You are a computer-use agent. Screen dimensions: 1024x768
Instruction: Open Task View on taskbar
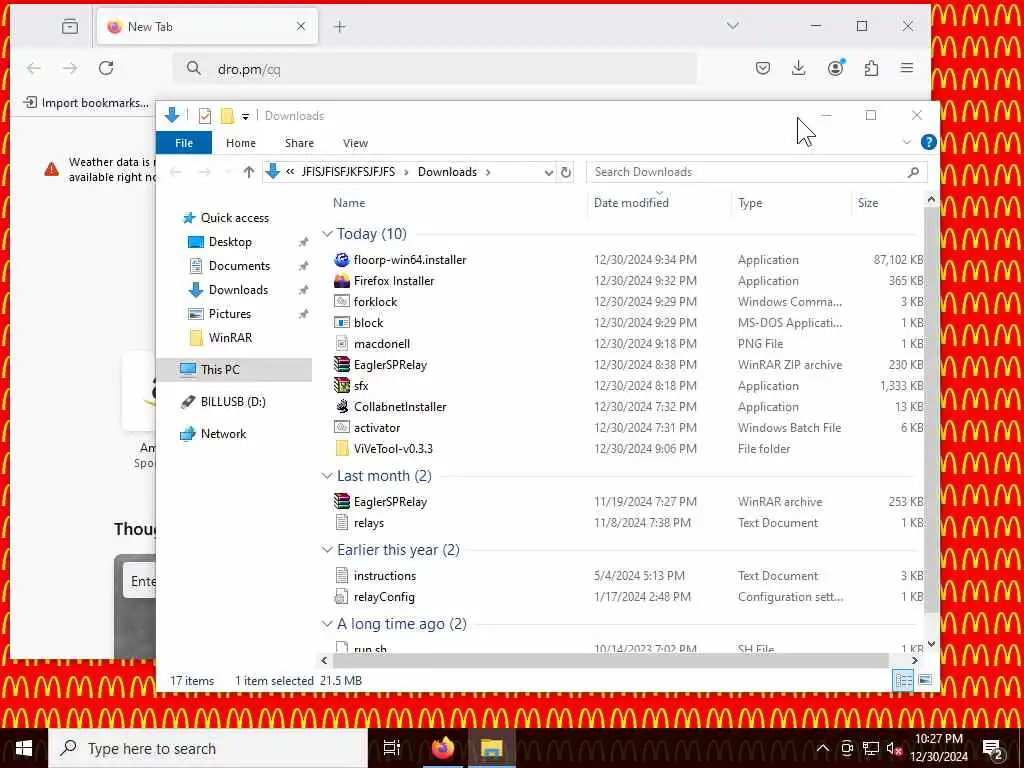(391, 748)
